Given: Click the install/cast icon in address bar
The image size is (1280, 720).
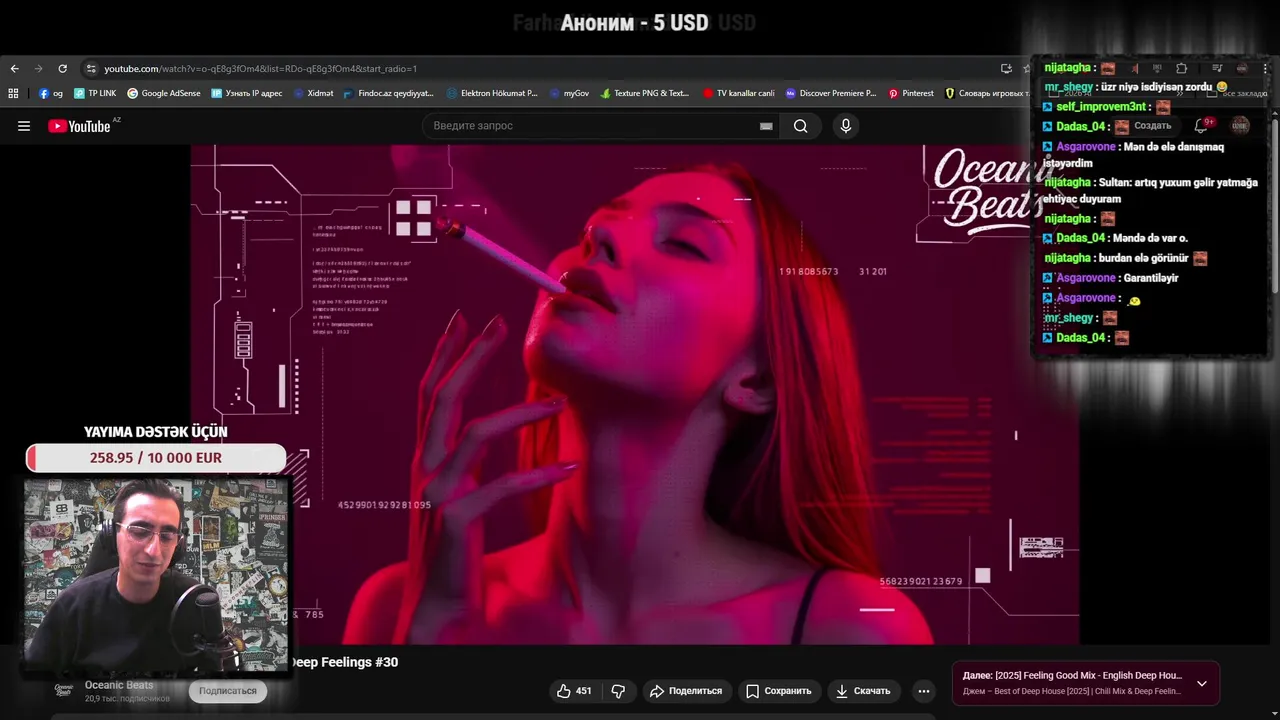Looking at the screenshot, I should 1006,69.
